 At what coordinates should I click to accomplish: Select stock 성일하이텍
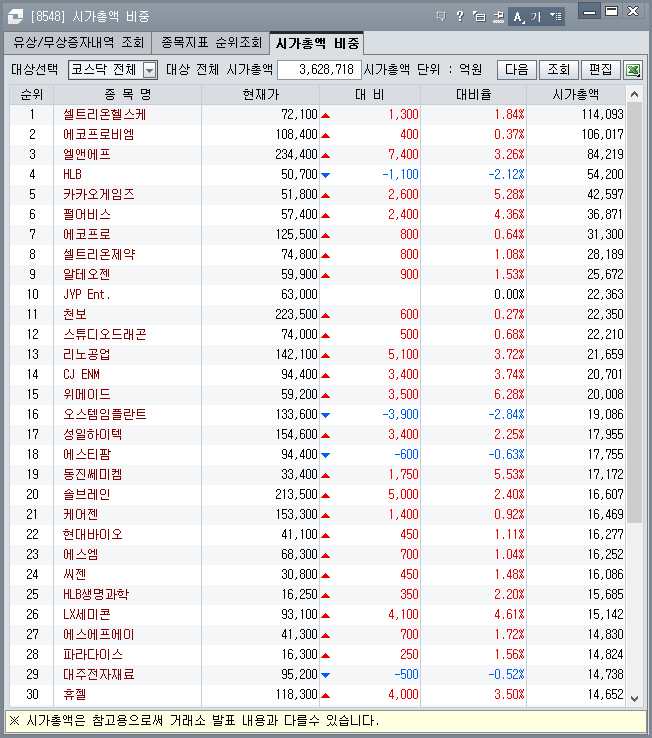click(93, 434)
